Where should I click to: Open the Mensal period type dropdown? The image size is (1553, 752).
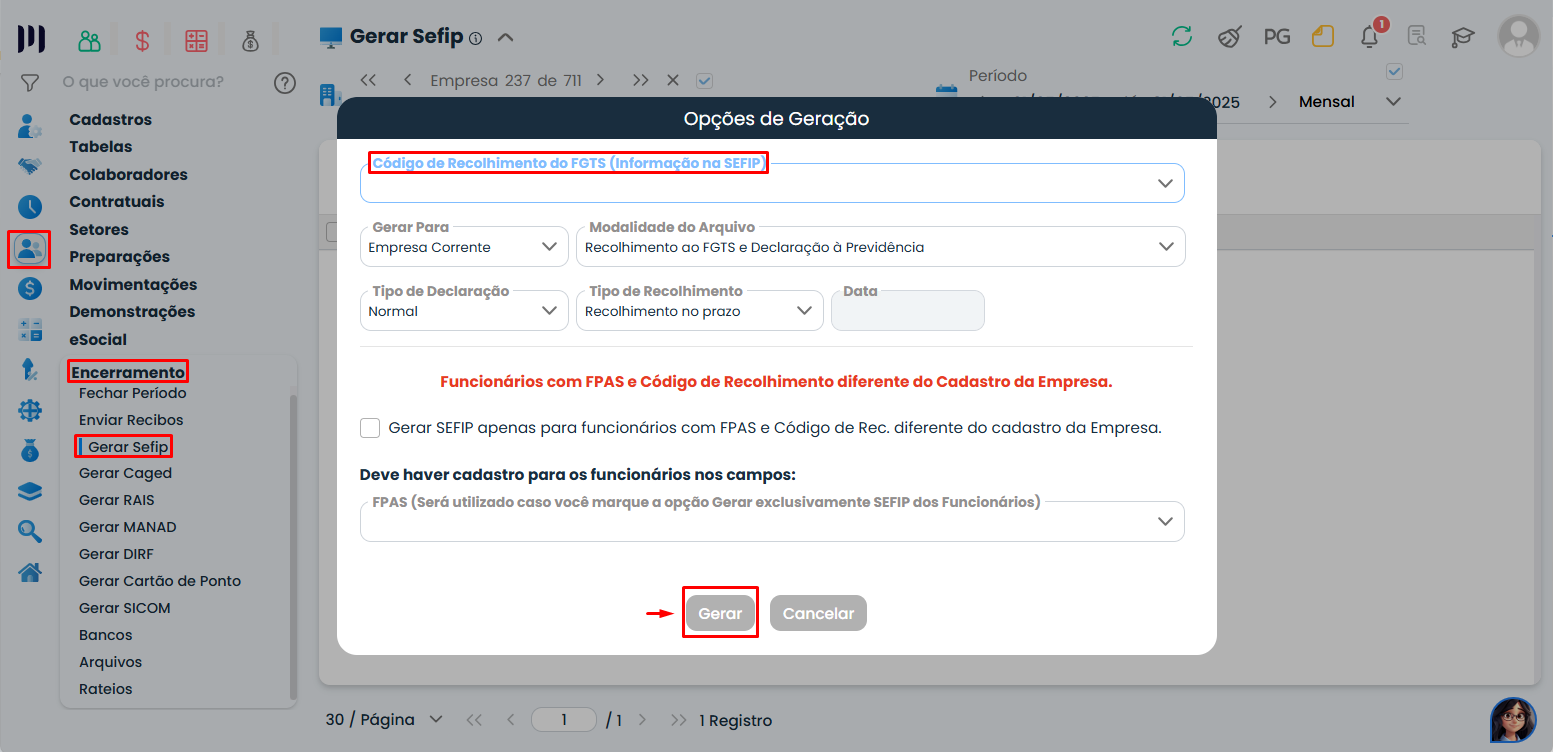[1349, 102]
